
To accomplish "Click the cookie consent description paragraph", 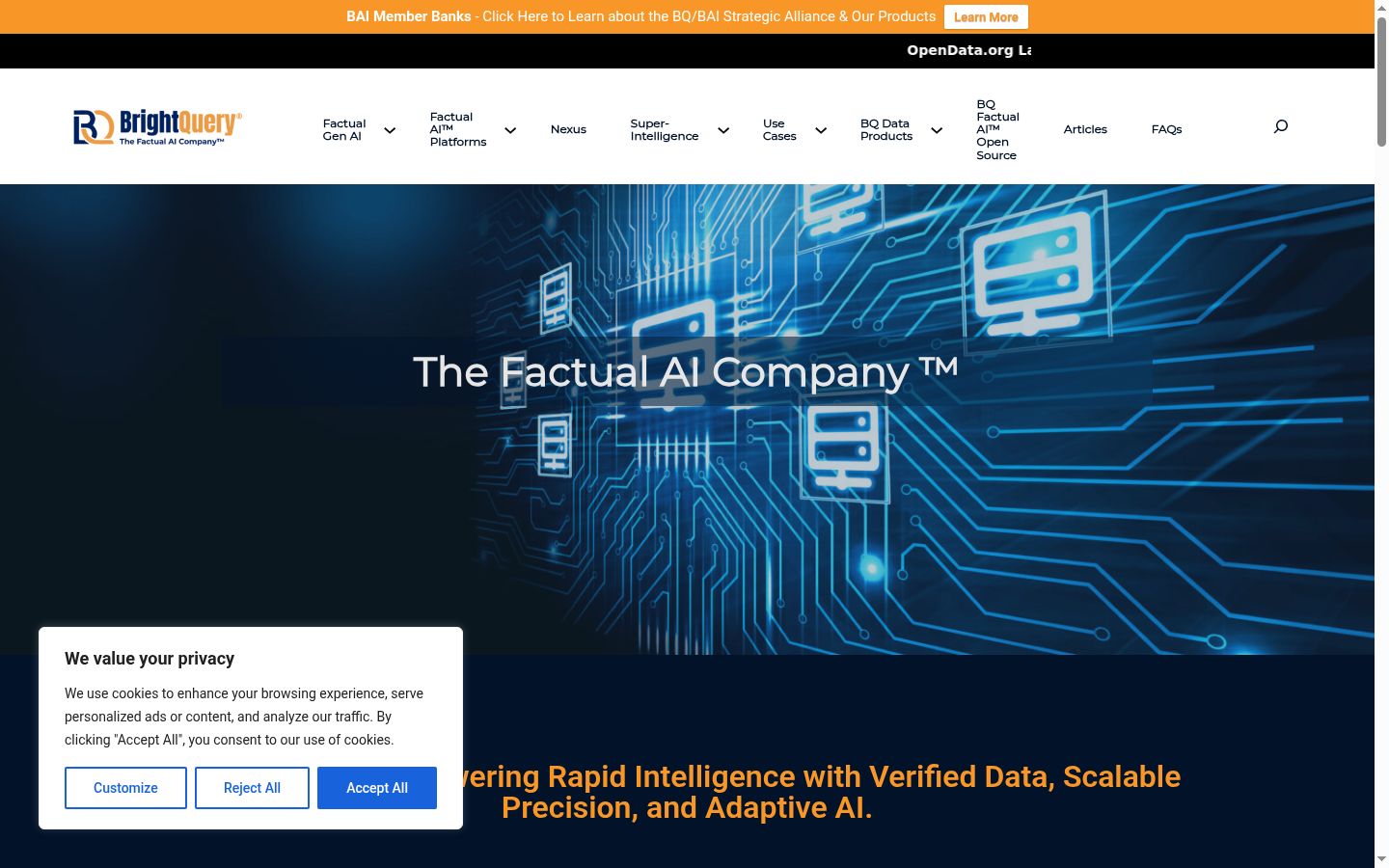I will click(x=244, y=717).
